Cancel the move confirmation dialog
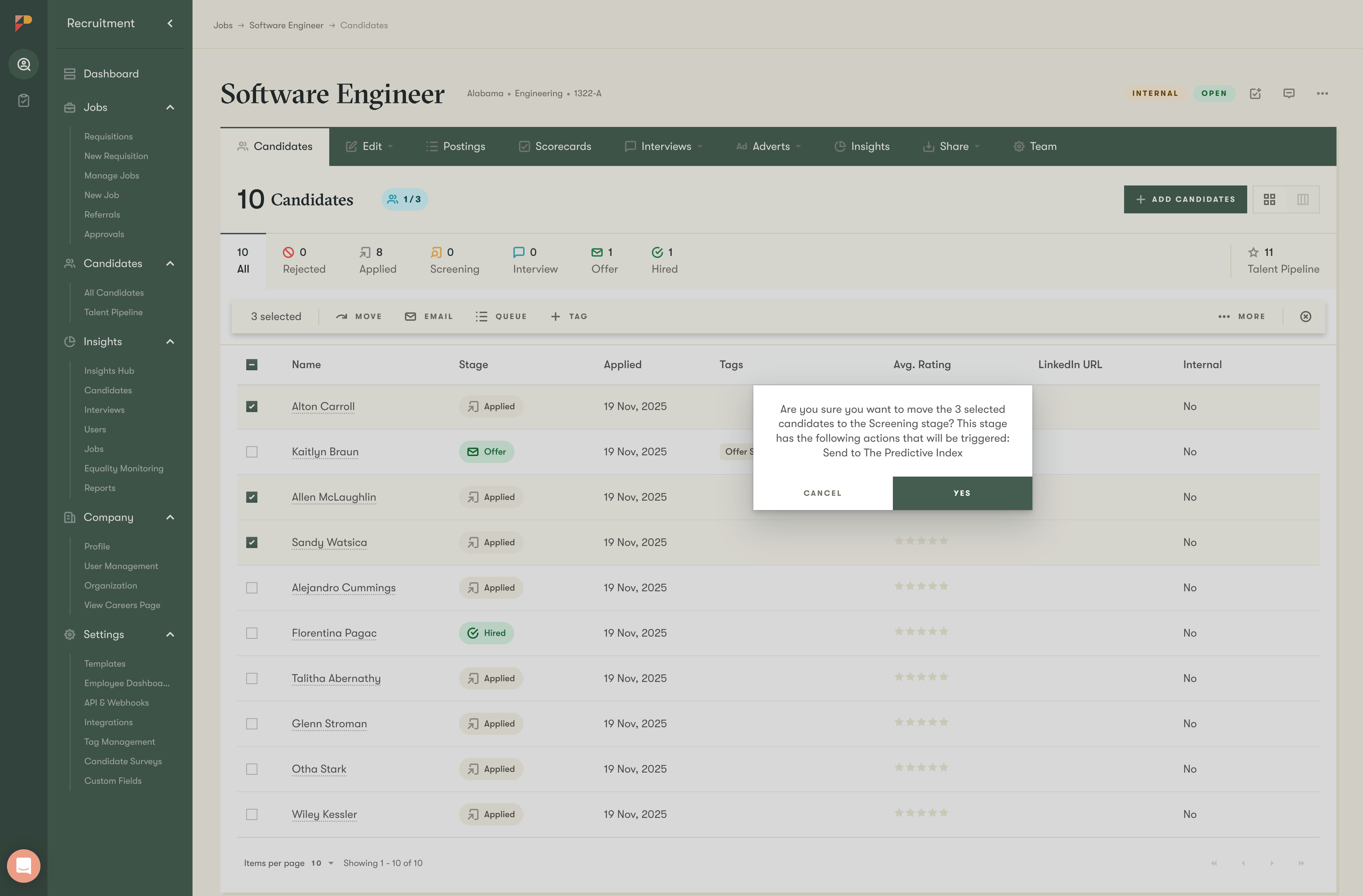This screenshot has width=1363, height=896. tap(822, 493)
